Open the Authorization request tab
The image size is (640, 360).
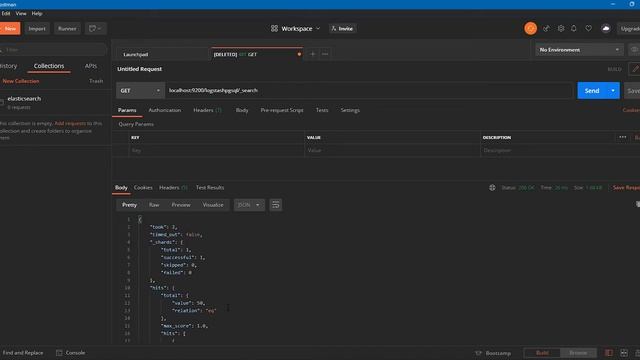tap(164, 110)
